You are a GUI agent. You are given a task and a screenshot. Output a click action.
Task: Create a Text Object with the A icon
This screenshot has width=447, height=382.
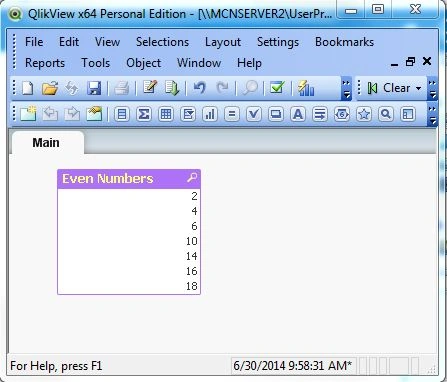[x=298, y=114]
